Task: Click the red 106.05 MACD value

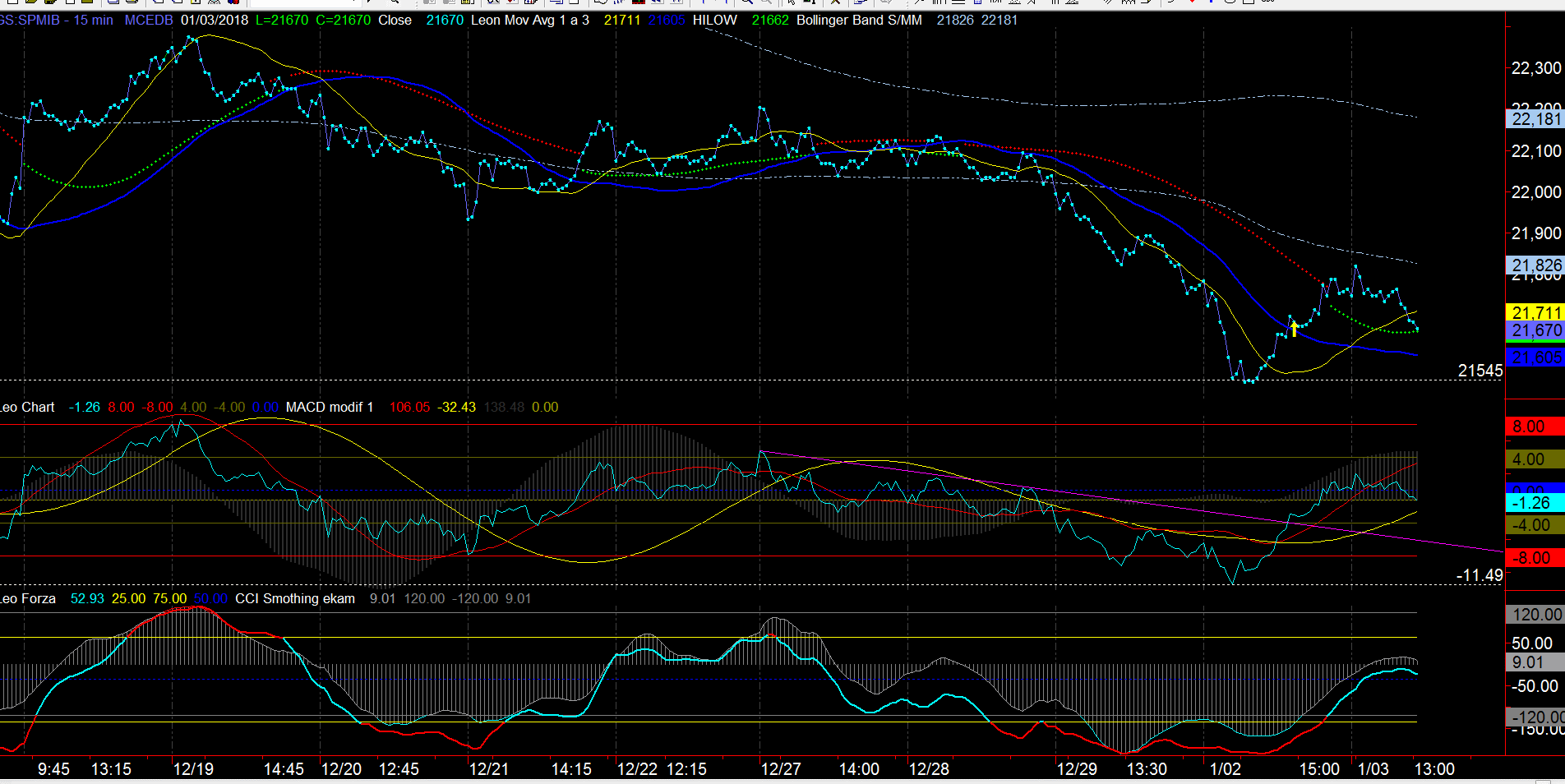Action: [x=409, y=408]
